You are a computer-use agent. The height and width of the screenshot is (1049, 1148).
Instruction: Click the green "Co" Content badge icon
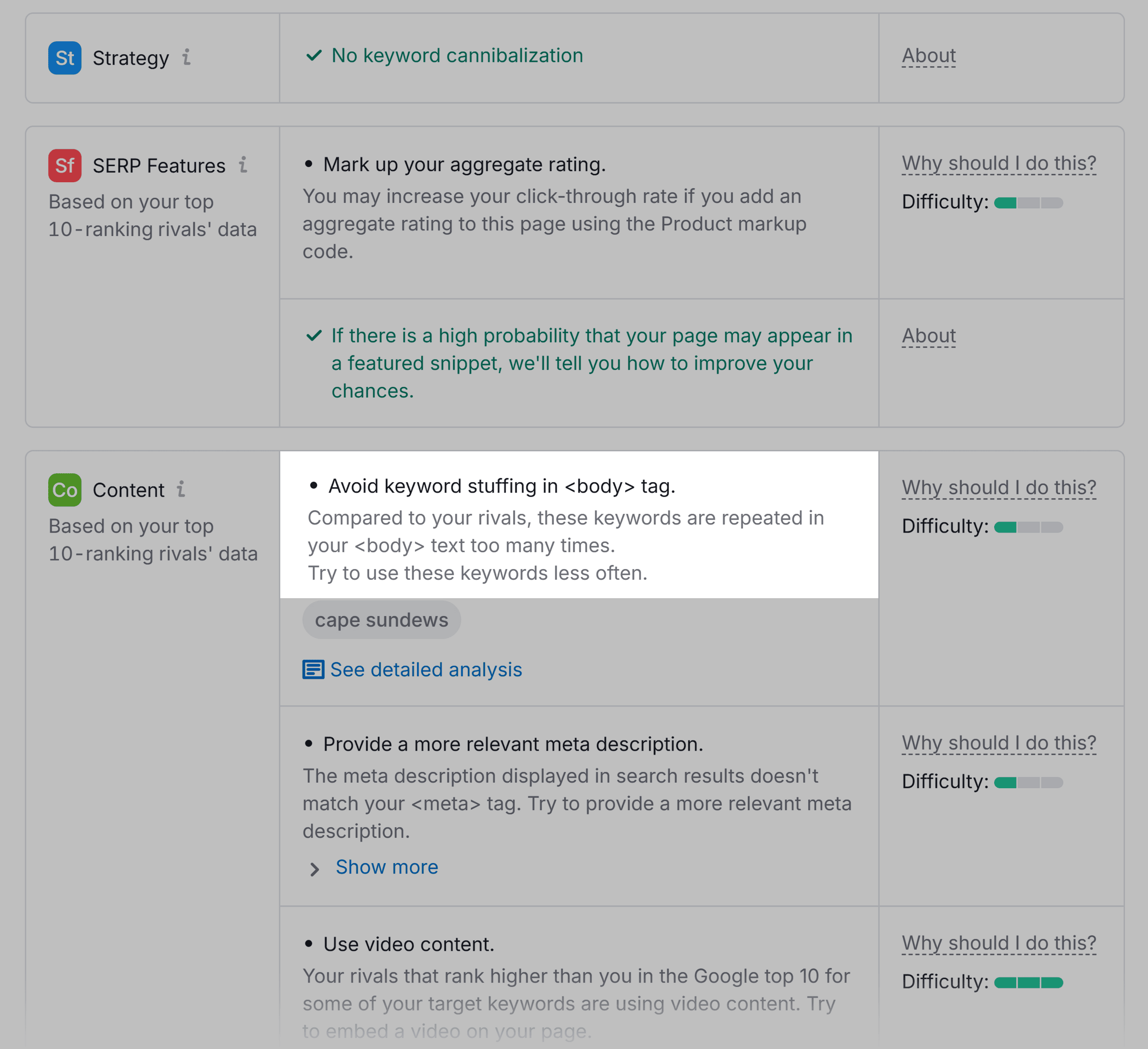pos(64,489)
